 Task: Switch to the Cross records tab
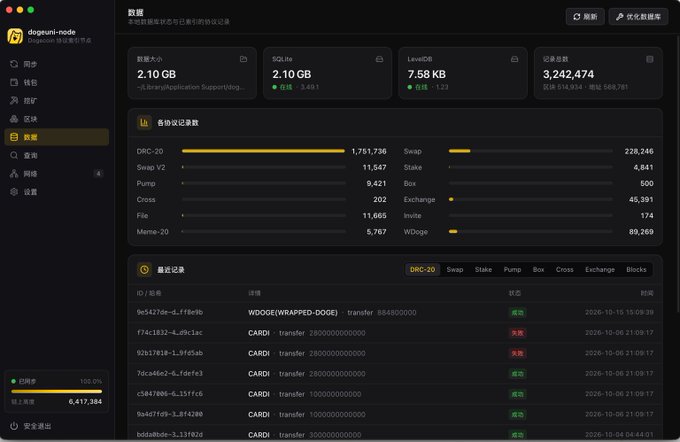(565, 269)
